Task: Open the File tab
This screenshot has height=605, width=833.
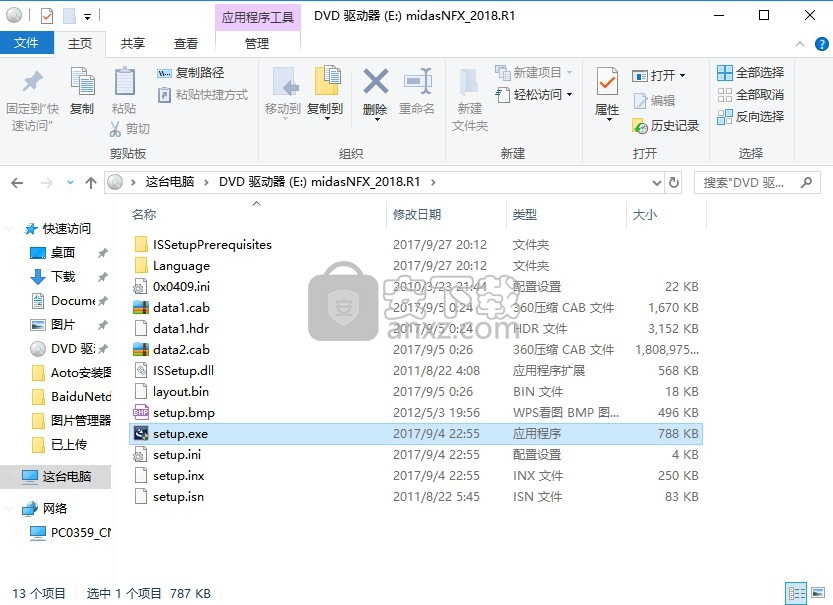Action: [x=27, y=43]
